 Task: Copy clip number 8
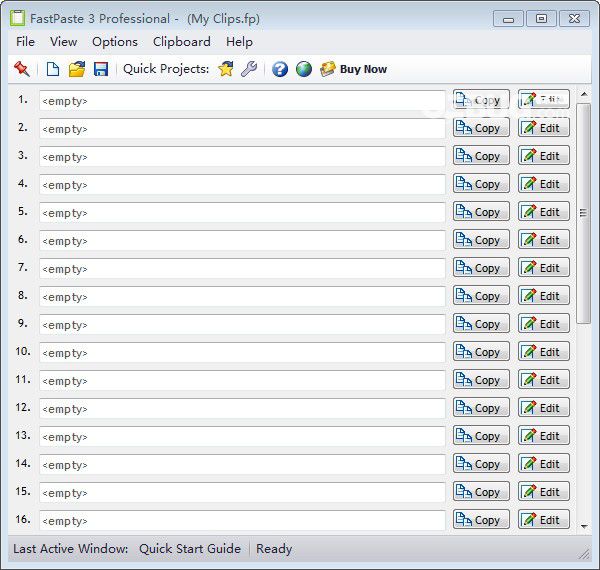pyautogui.click(x=481, y=295)
